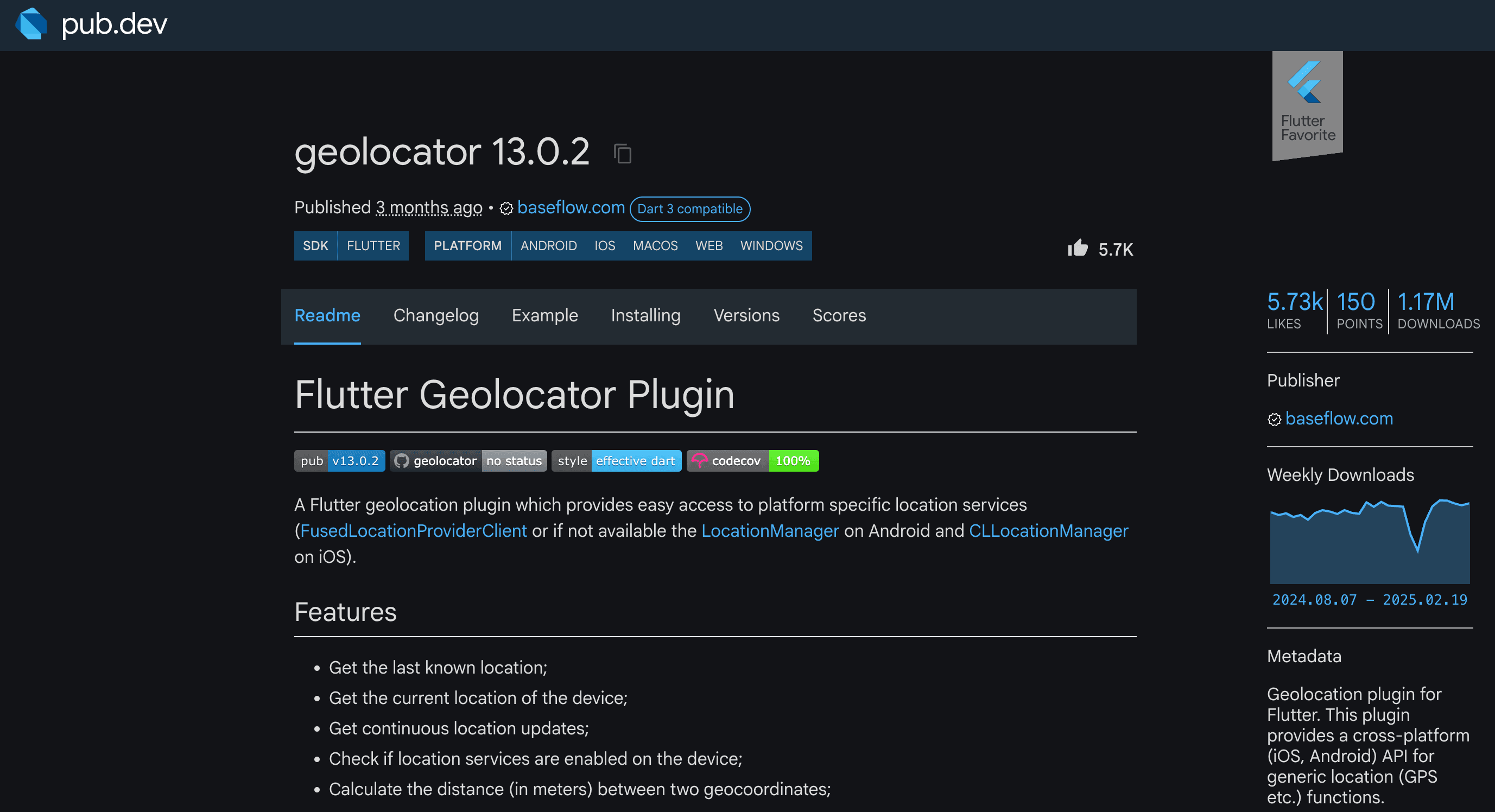Click the Flutter Geolocator Plugin heading
Screen dimensions: 1495x812
tap(514, 395)
